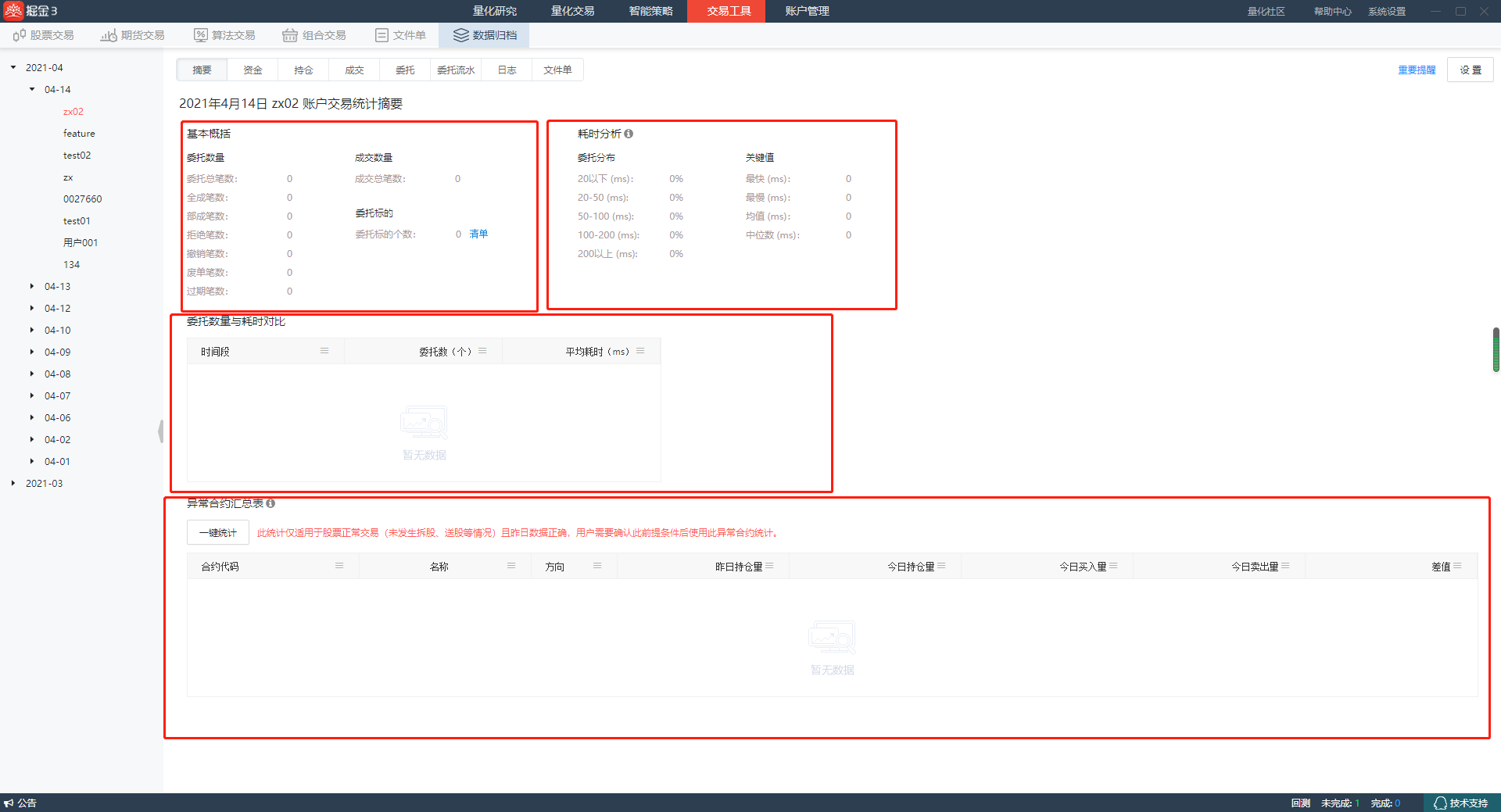Screen dimensions: 1501x812
Task: Expand the 04-01 date node
Action: click(32, 461)
